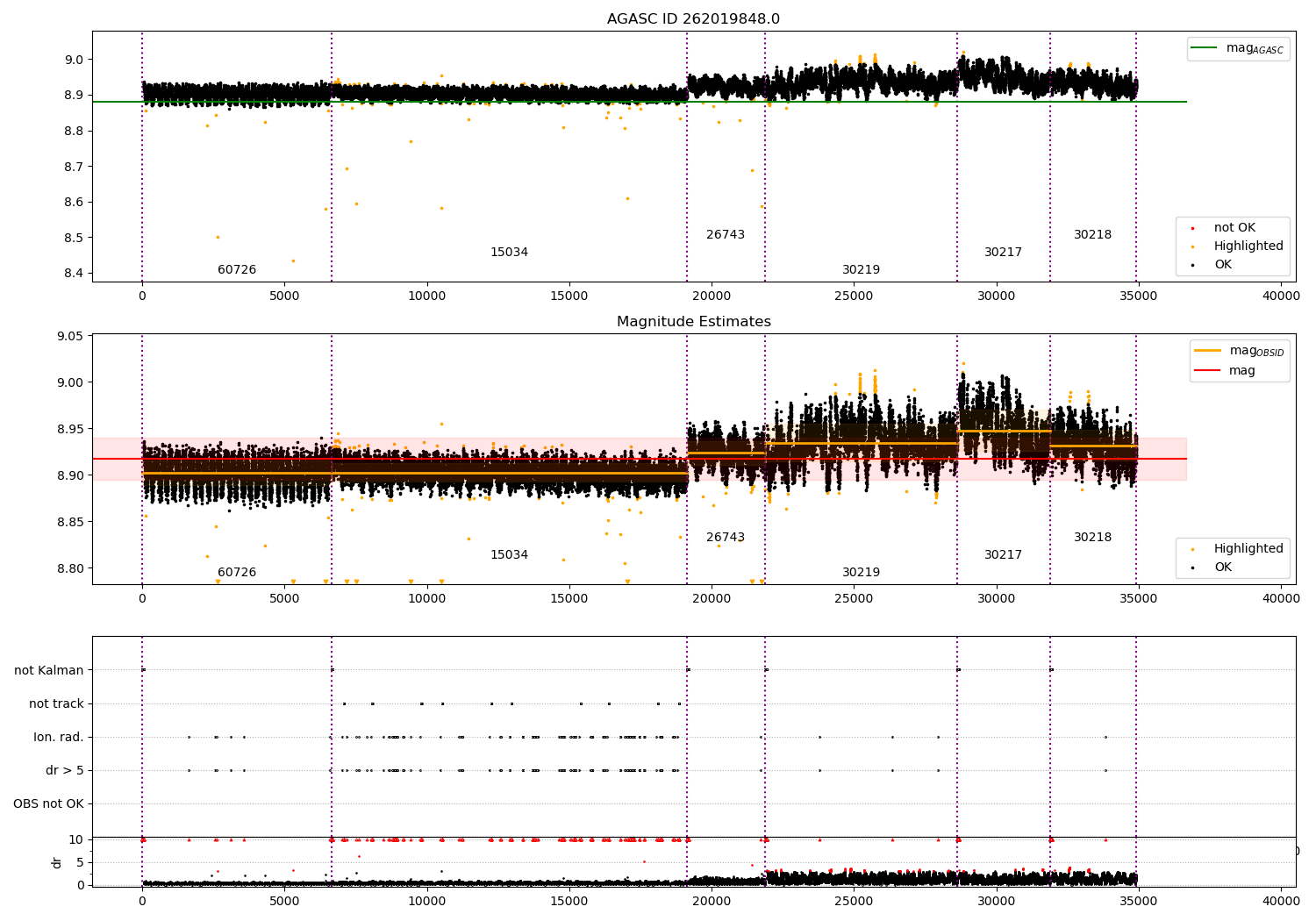Click x-axis tick 40000 in AGASC ID plot
The image size is (1316, 921).
pyautogui.click(x=1281, y=296)
